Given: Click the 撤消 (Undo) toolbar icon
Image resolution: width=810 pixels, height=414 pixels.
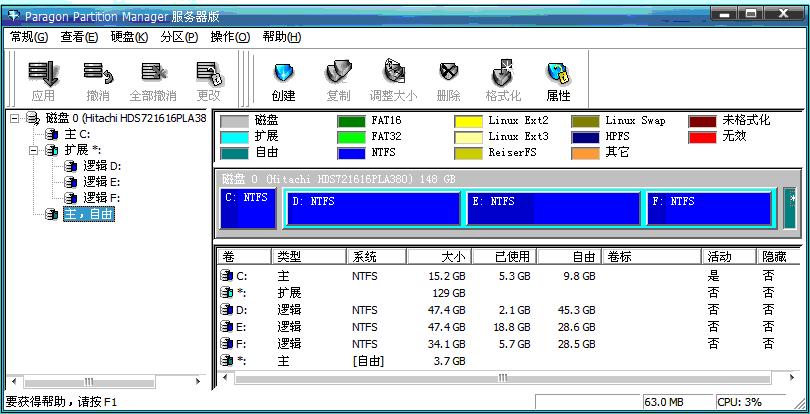Looking at the screenshot, I should [98, 73].
